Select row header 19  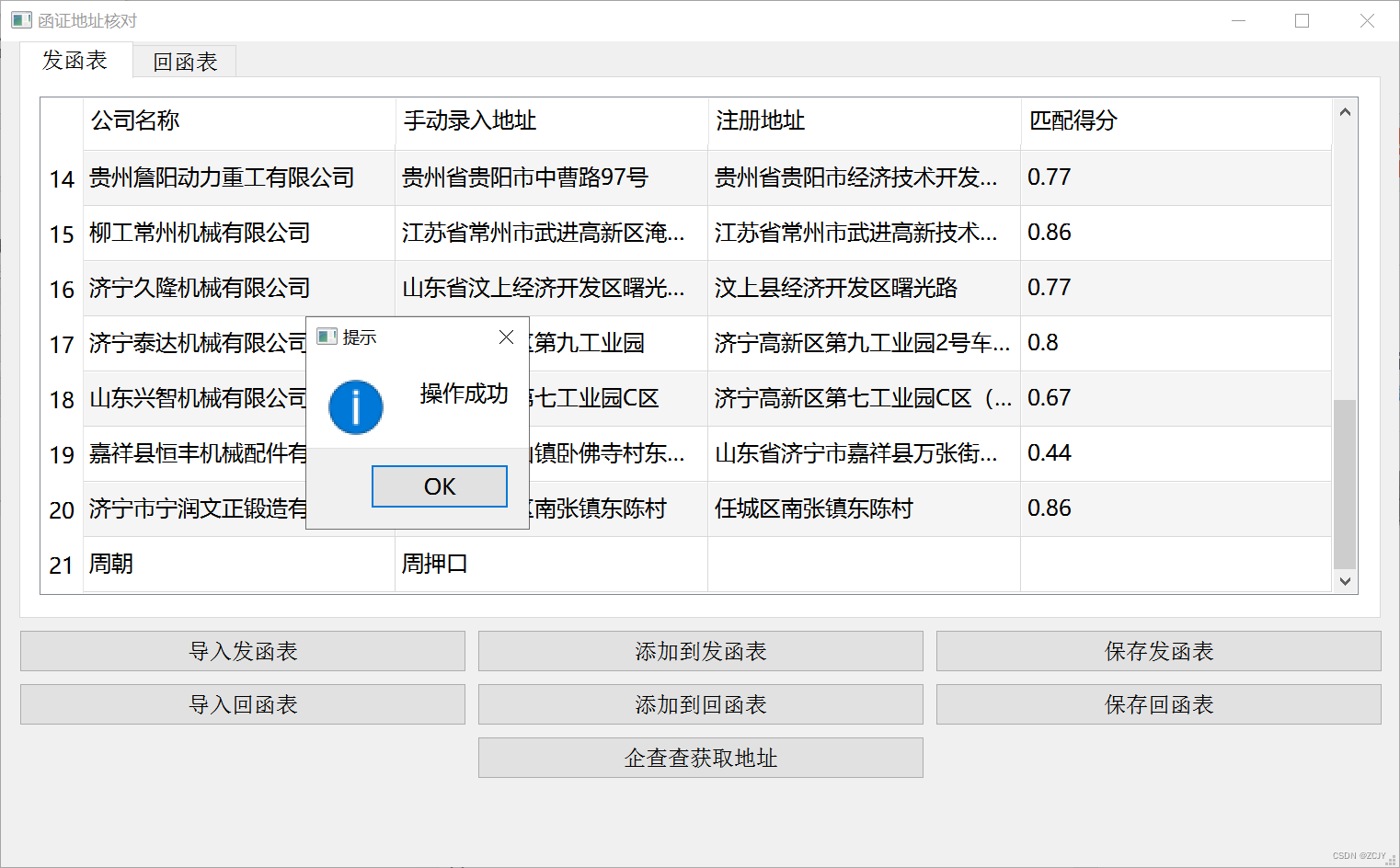(x=62, y=454)
